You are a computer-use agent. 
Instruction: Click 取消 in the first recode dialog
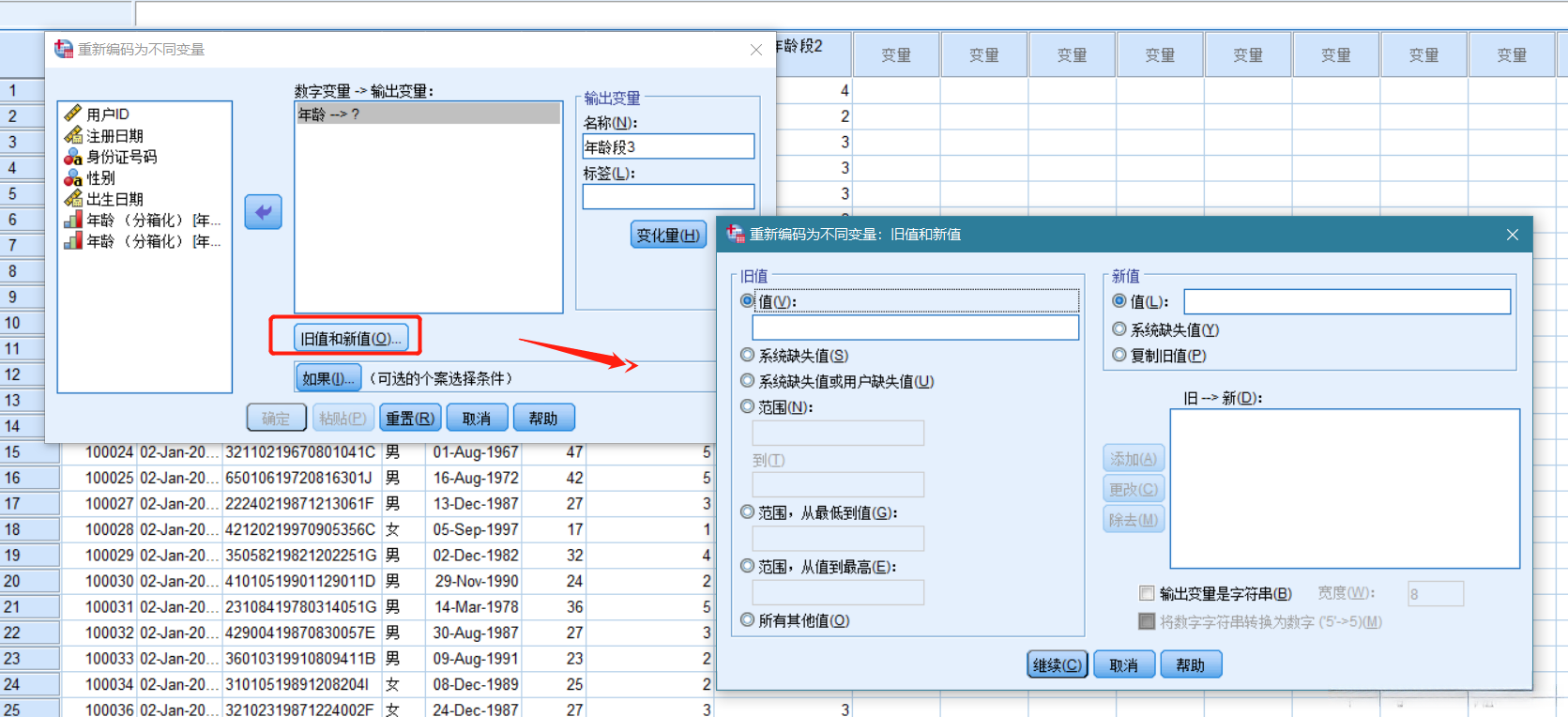click(477, 419)
